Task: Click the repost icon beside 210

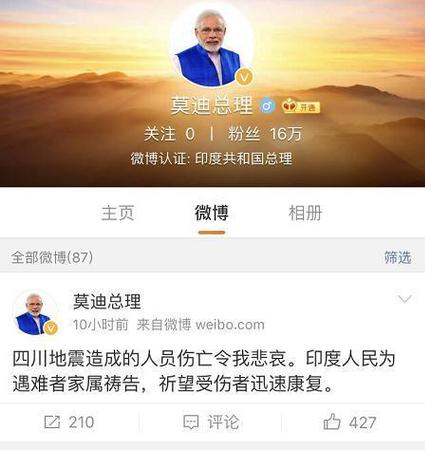Action: point(52,422)
